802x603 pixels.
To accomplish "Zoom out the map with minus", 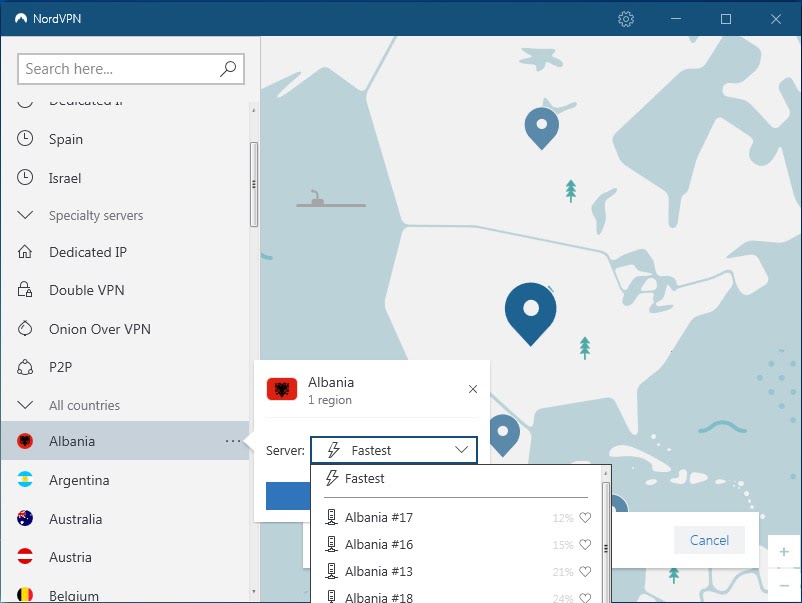I will tap(784, 585).
